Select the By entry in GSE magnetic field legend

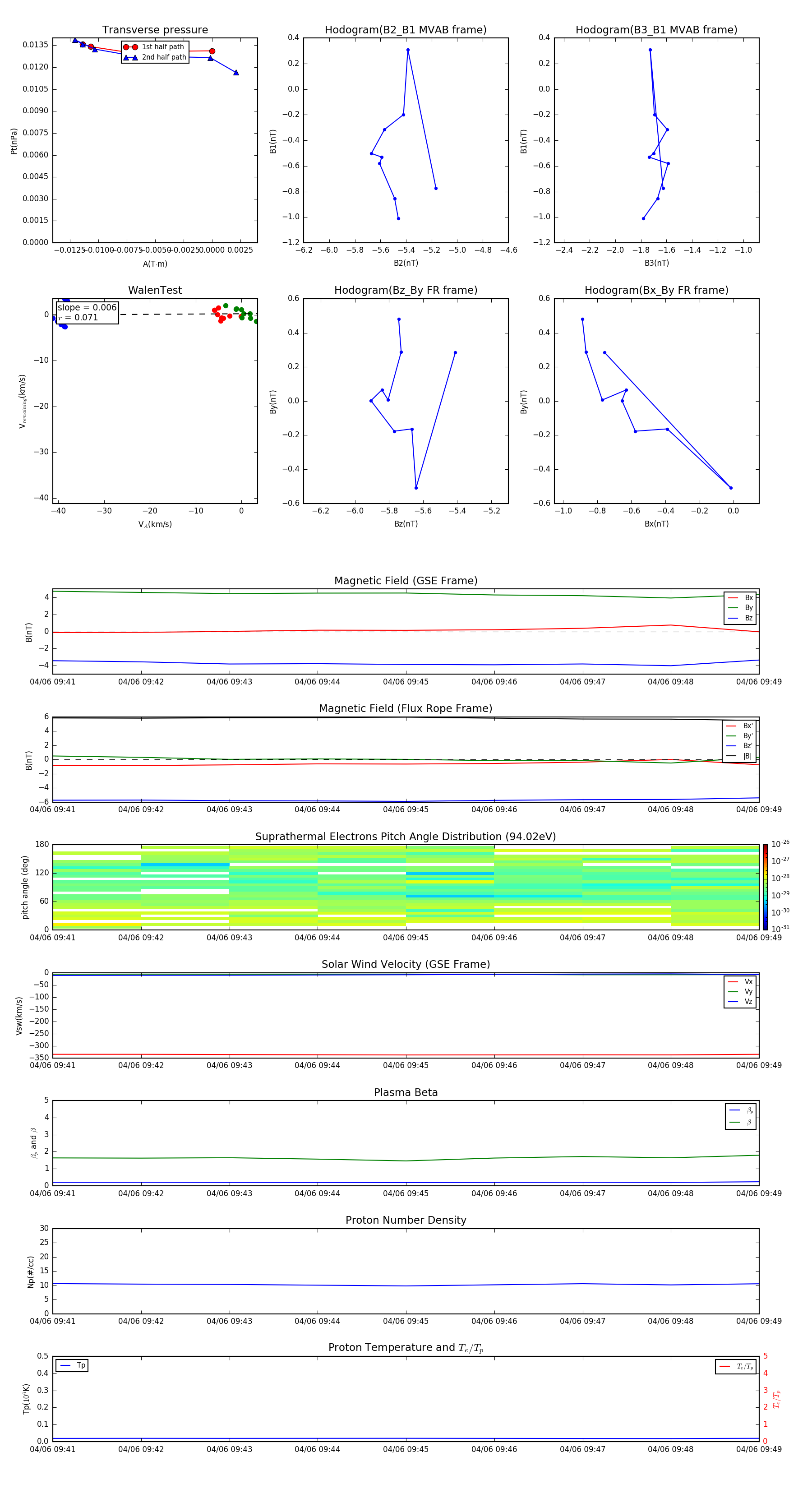[740, 608]
